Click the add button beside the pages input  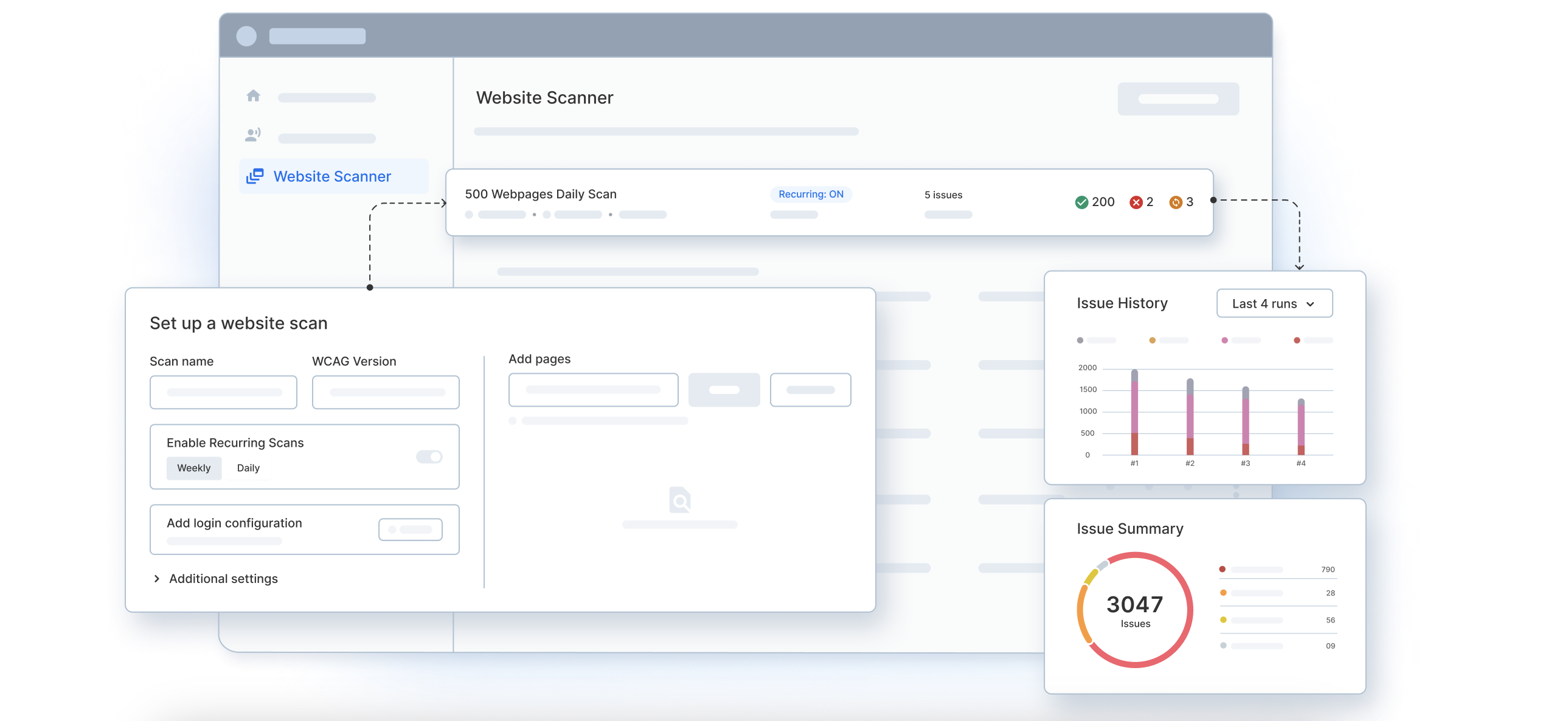724,390
